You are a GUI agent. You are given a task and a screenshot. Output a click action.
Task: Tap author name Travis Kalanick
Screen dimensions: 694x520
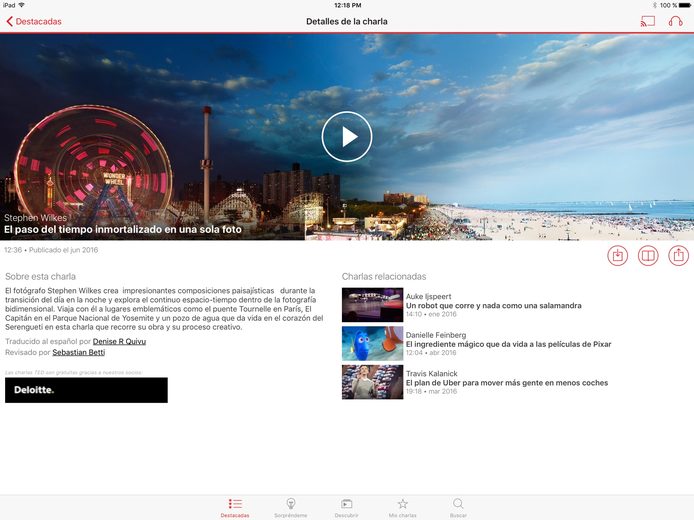click(x=432, y=374)
